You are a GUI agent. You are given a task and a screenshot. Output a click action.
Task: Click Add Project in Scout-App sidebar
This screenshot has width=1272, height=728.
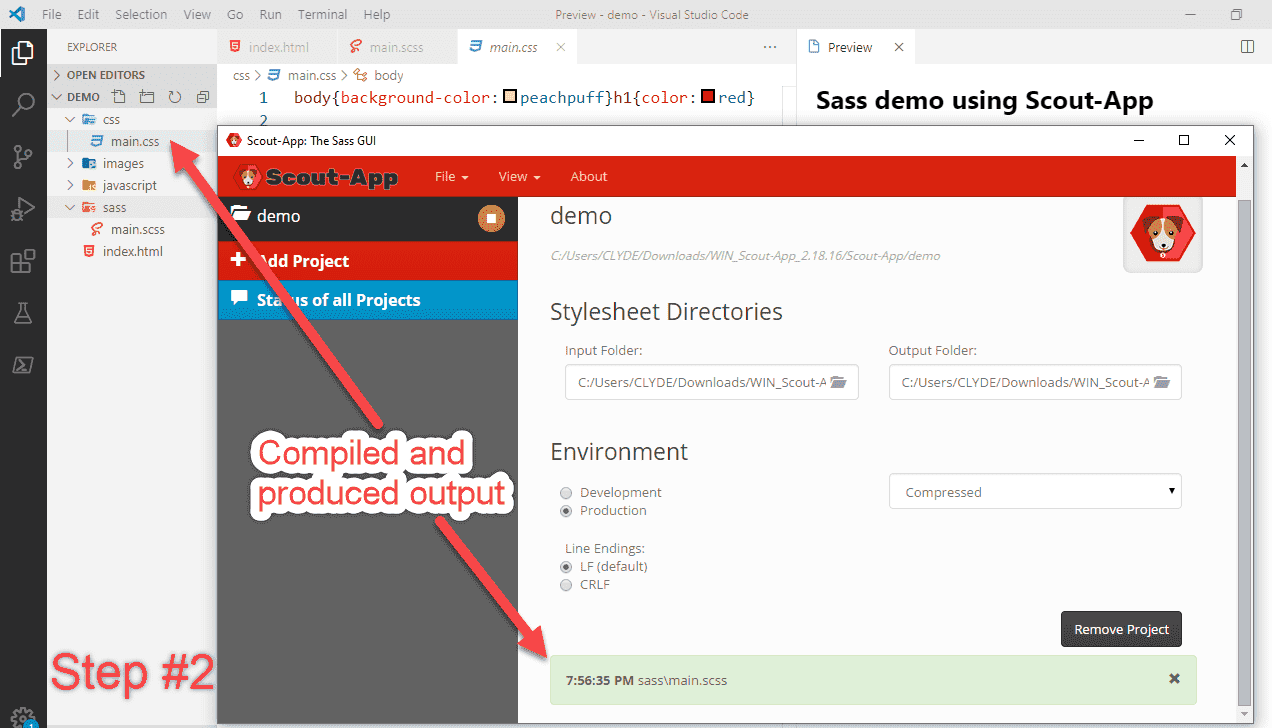tap(368, 261)
